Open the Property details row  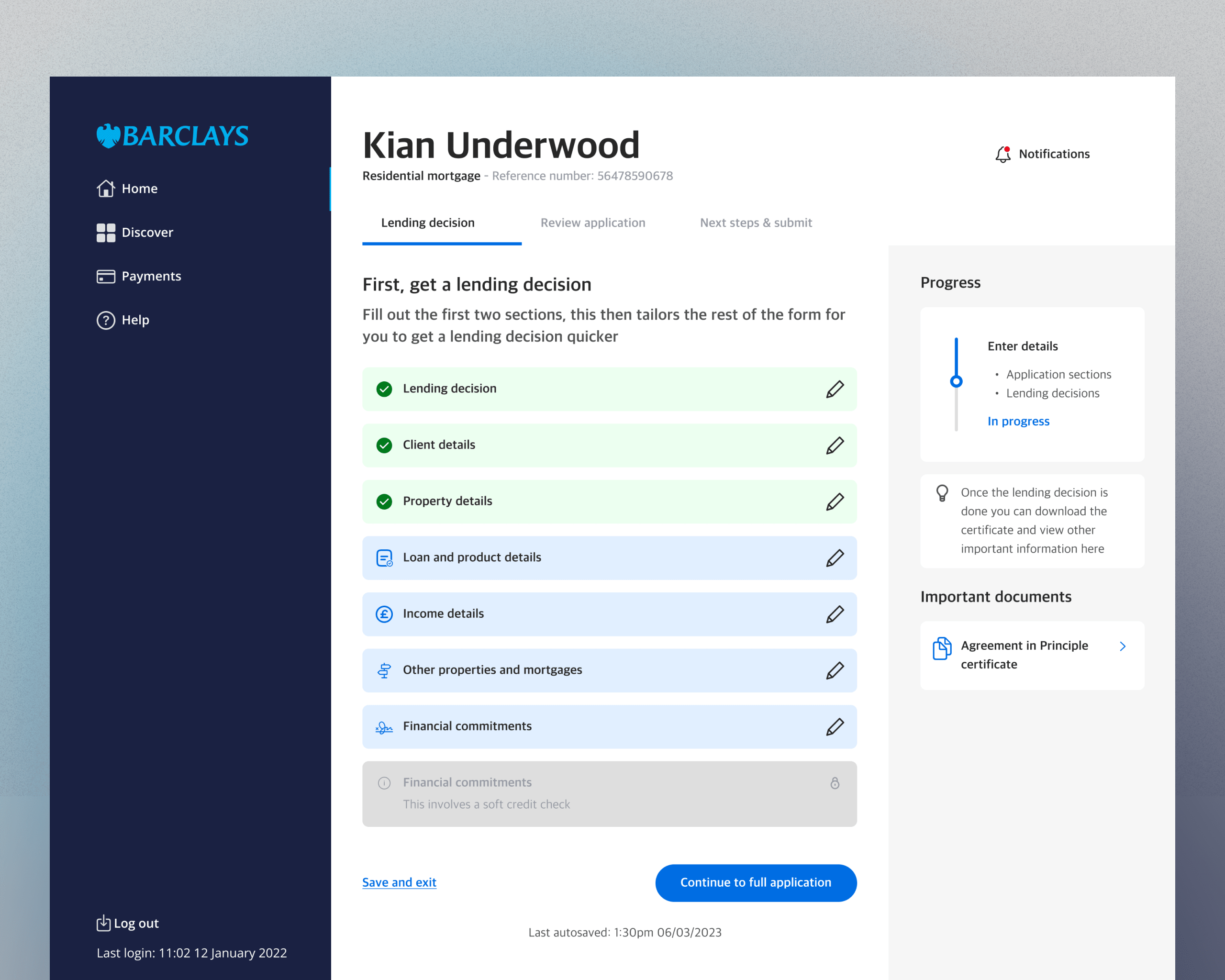[609, 501]
